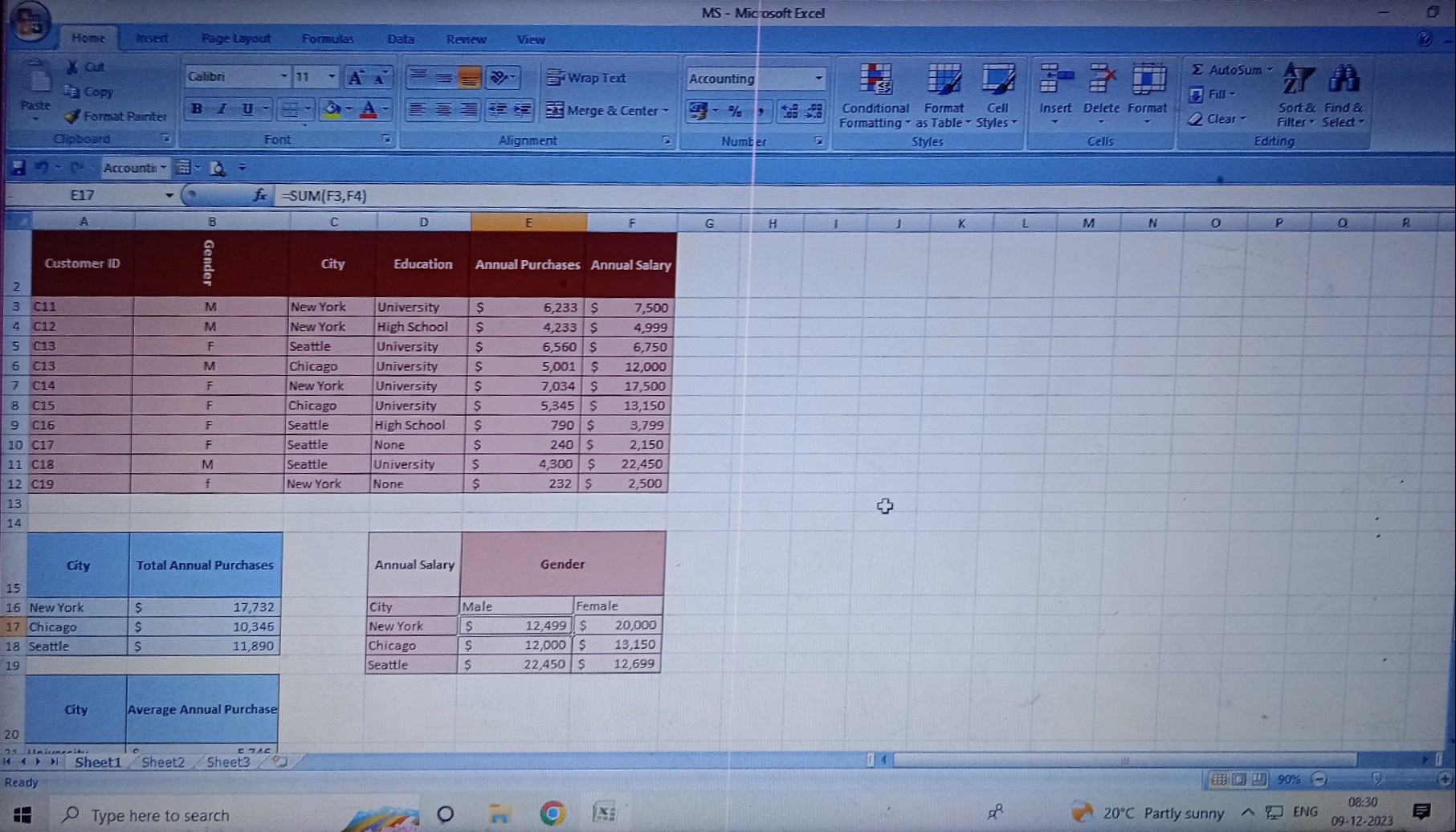
Task: Click the Format Painter icon
Action: point(73,116)
